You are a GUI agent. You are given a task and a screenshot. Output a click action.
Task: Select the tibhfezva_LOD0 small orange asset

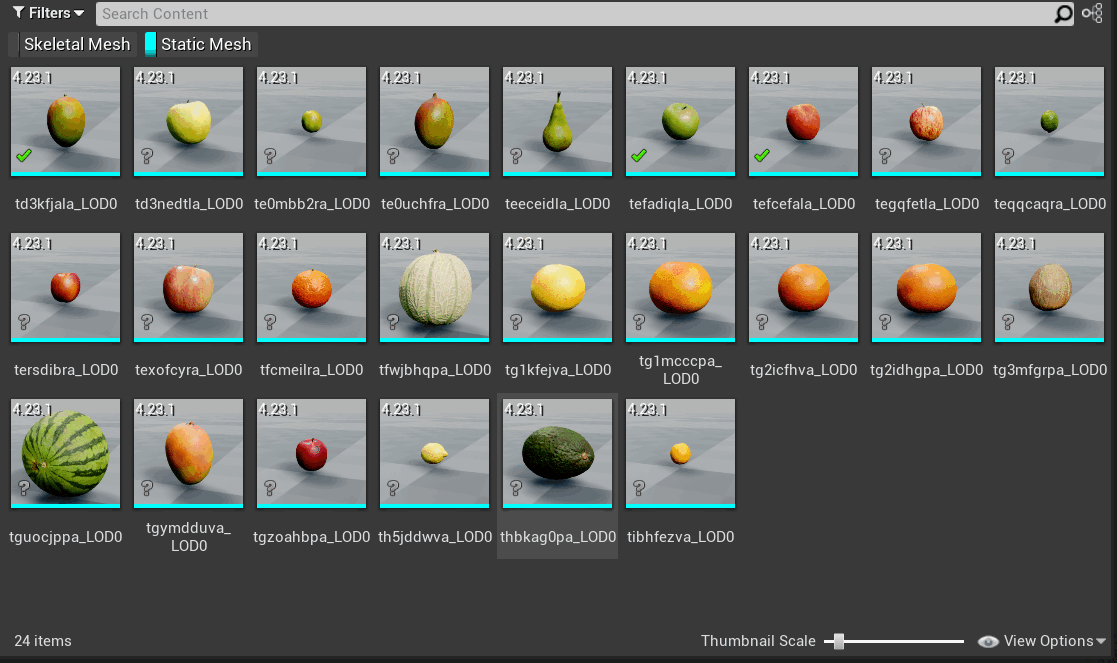point(680,454)
